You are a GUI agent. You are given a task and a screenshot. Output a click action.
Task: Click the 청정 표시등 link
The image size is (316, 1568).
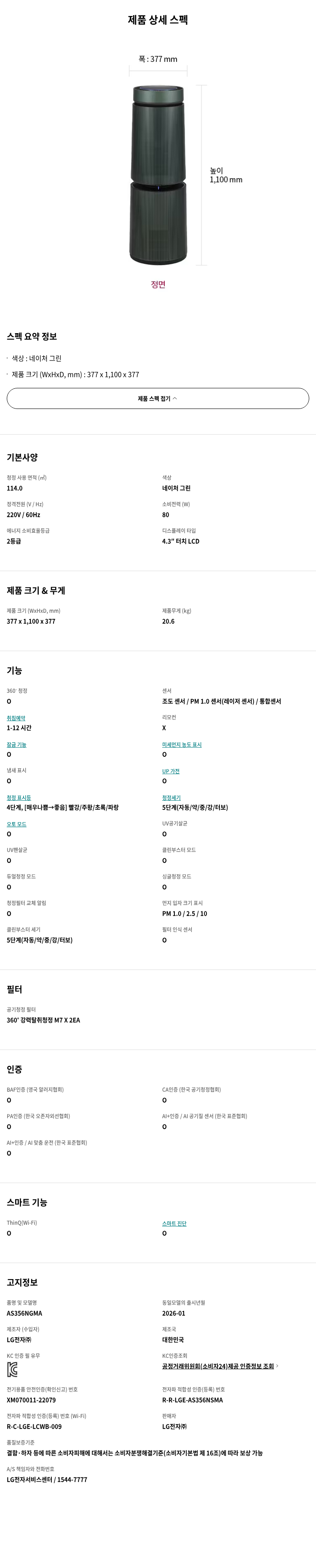[x=19, y=797]
